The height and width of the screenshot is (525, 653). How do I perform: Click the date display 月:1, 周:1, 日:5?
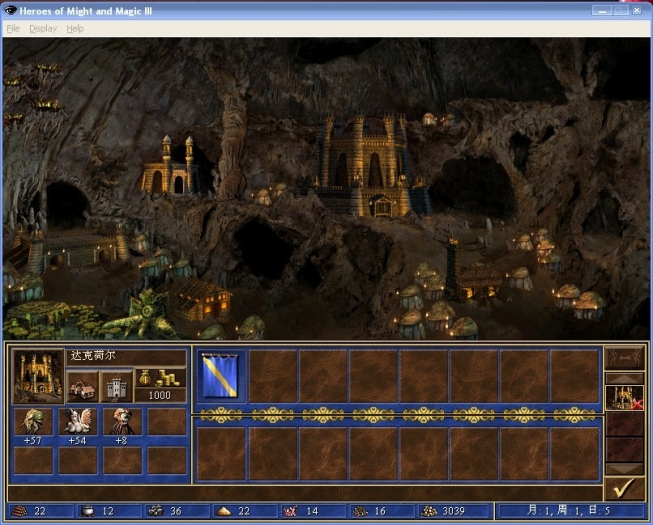pyautogui.click(x=569, y=511)
